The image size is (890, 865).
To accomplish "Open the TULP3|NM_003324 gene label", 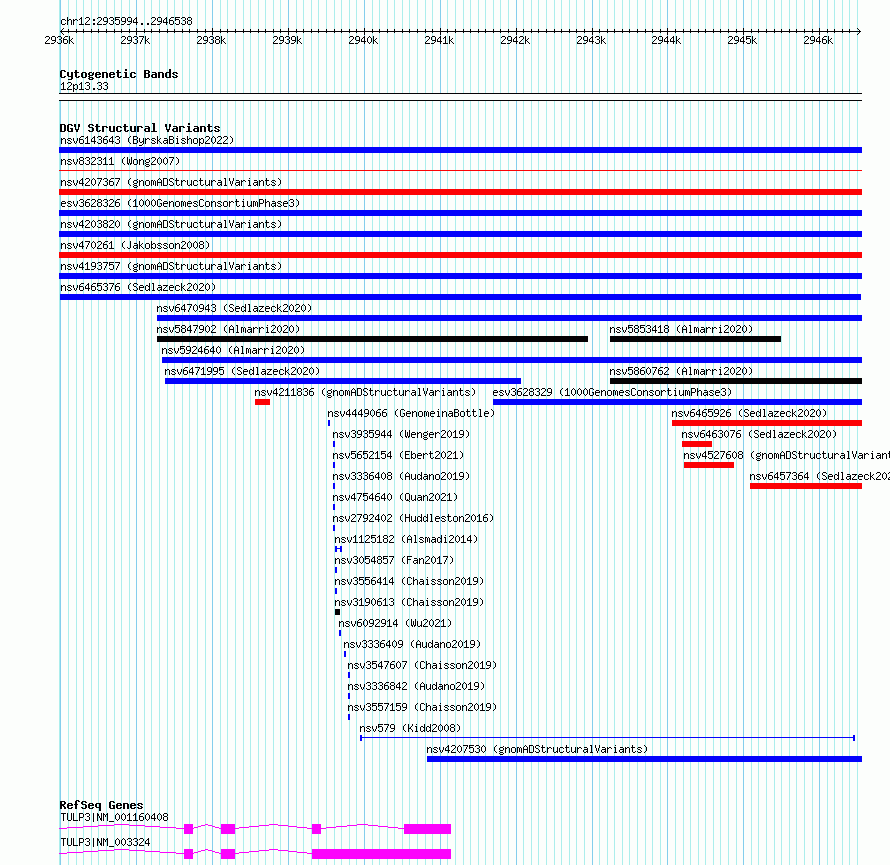I will pyautogui.click(x=106, y=842).
